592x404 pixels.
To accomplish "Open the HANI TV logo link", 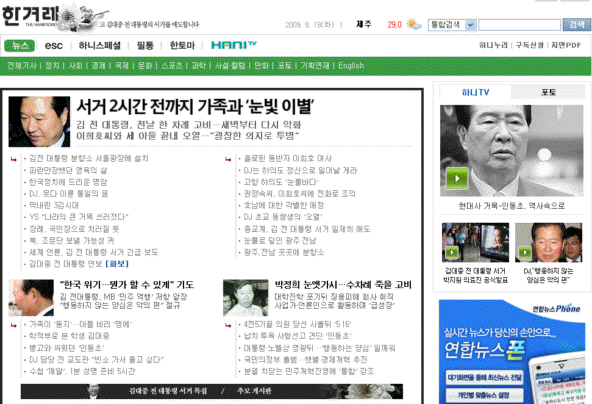I will tap(233, 45).
